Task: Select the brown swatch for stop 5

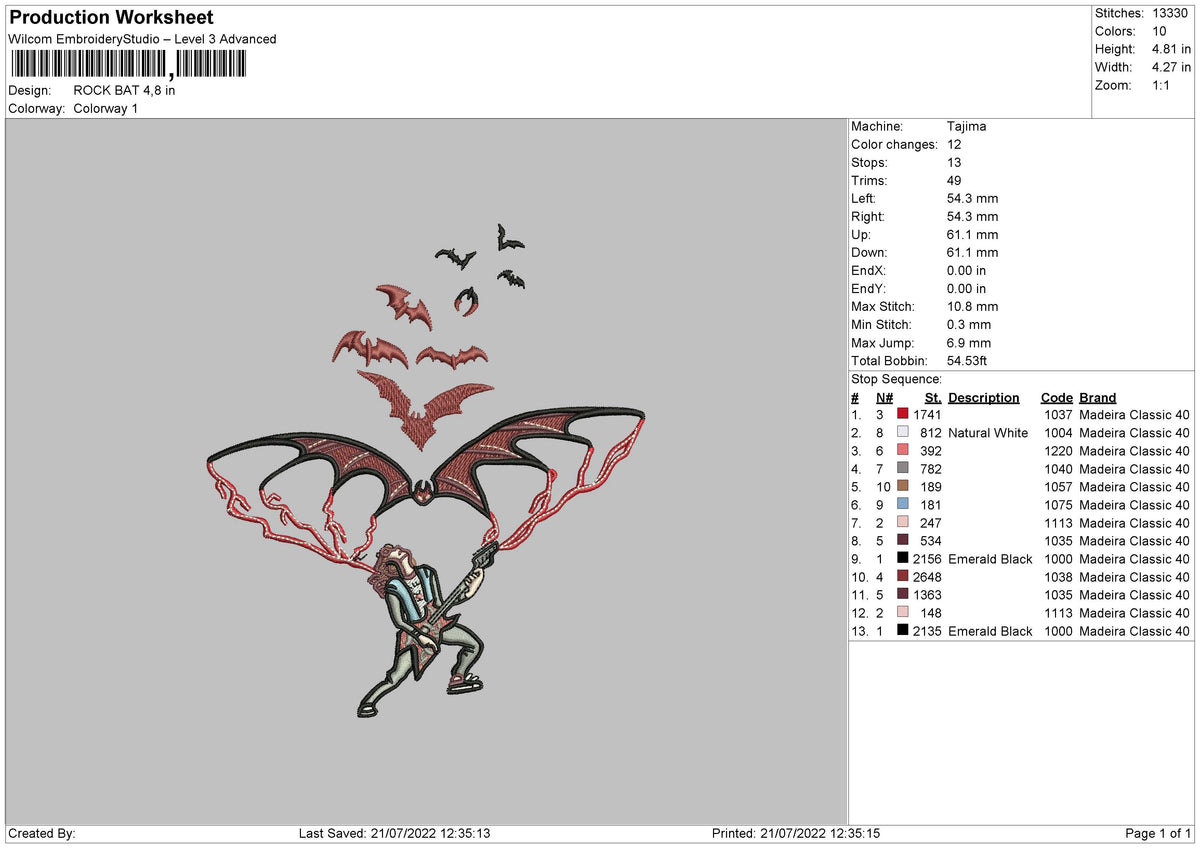Action: [x=903, y=487]
